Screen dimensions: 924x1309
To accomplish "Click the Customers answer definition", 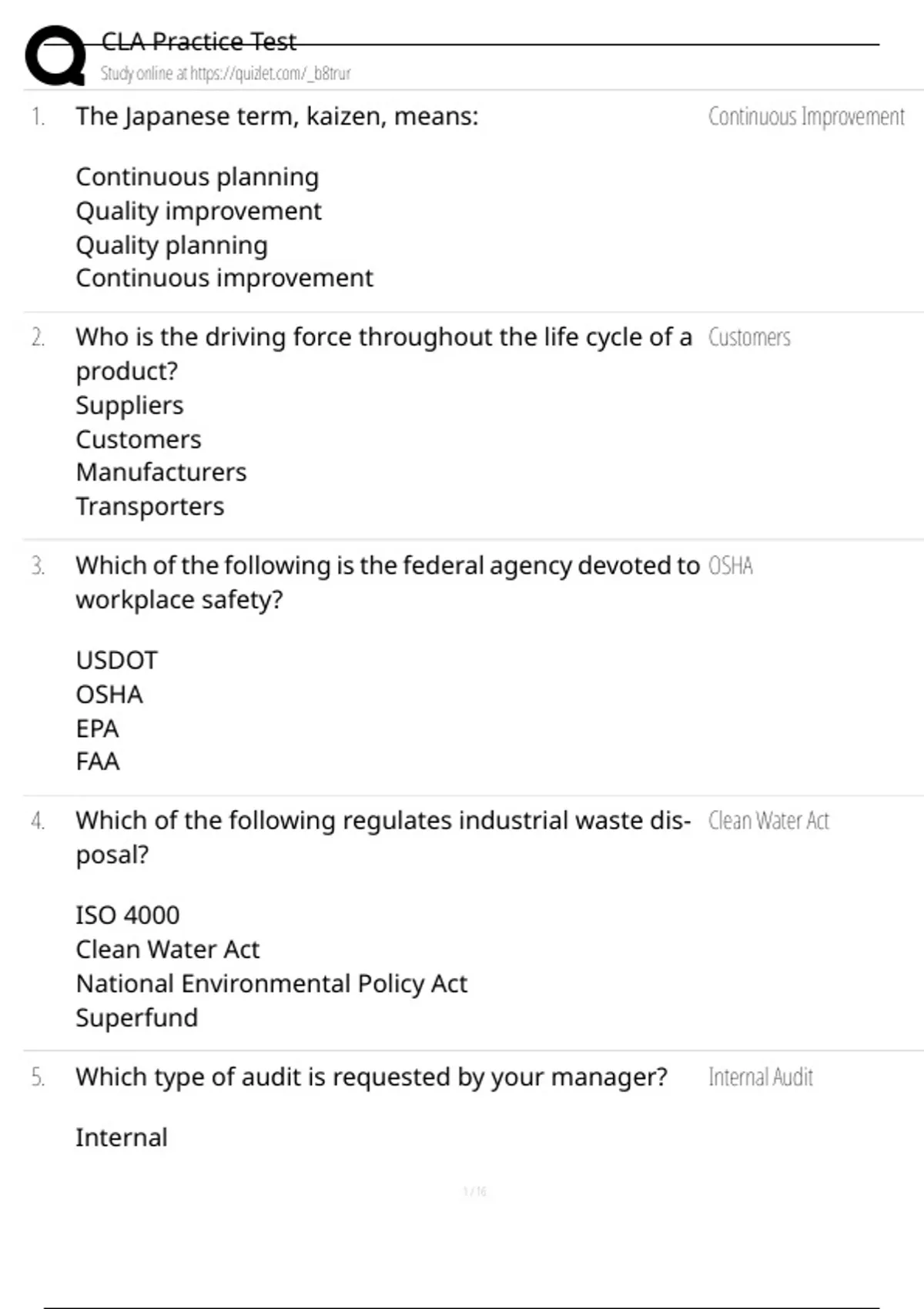I will coord(749,337).
